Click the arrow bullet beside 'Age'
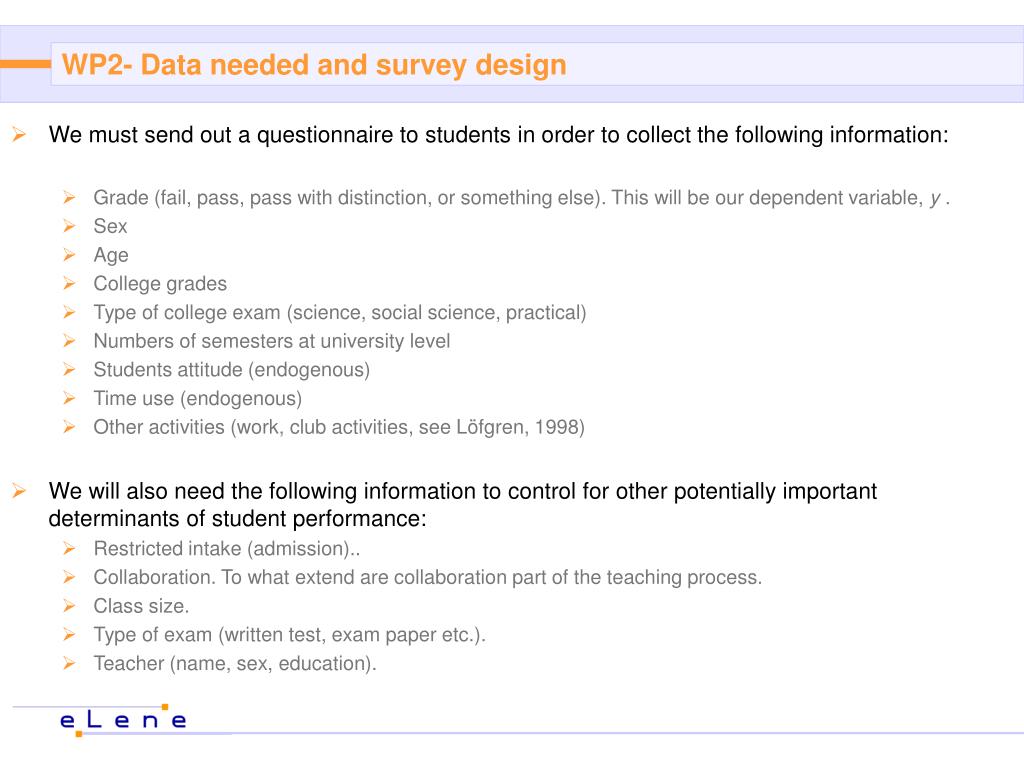 click(69, 255)
